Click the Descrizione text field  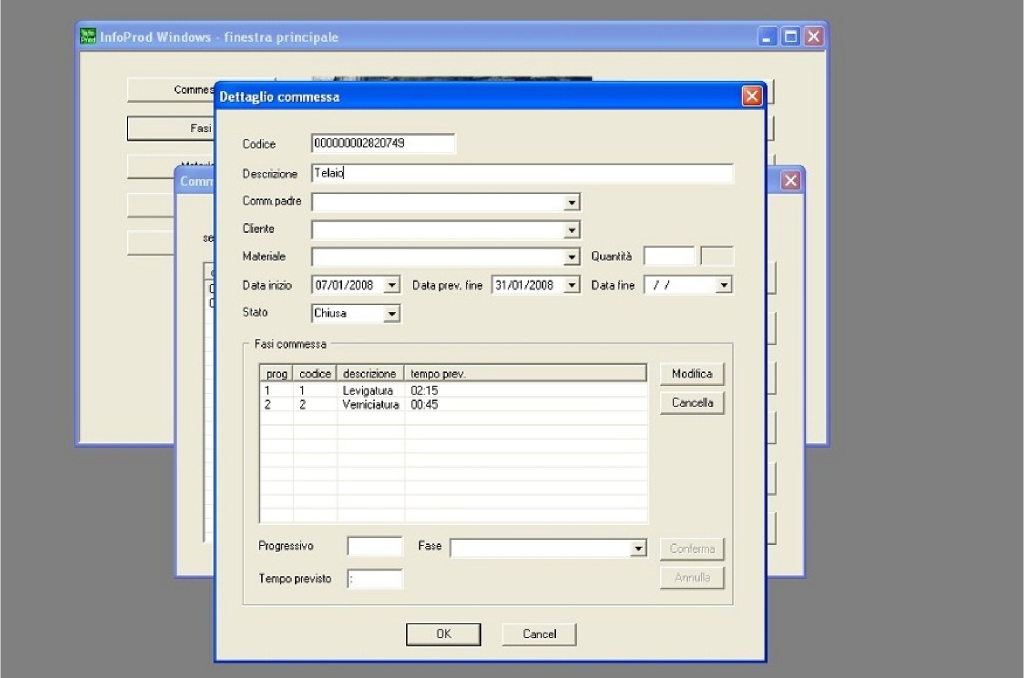coord(522,174)
